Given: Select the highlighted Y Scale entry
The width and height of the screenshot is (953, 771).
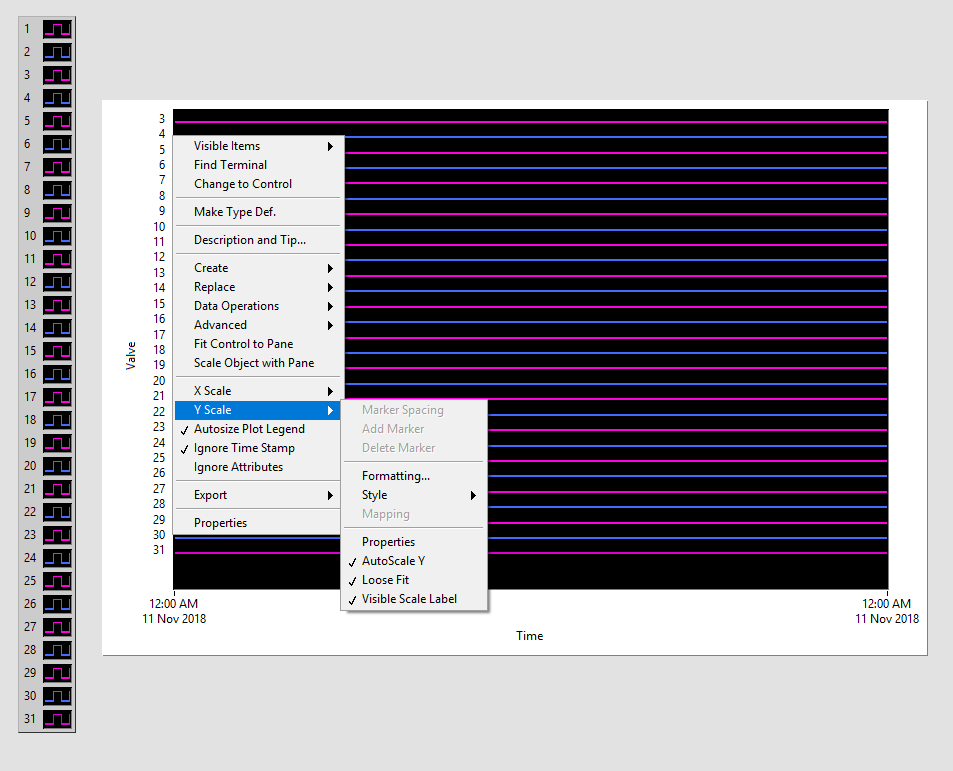Looking at the screenshot, I should click(257, 410).
